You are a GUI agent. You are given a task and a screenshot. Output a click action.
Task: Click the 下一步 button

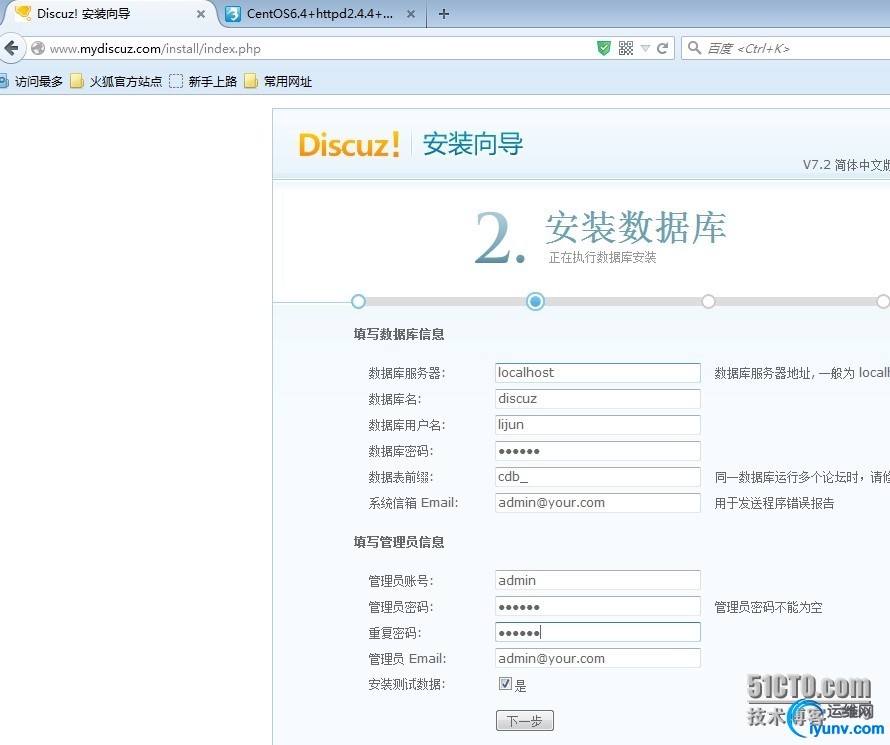click(524, 721)
